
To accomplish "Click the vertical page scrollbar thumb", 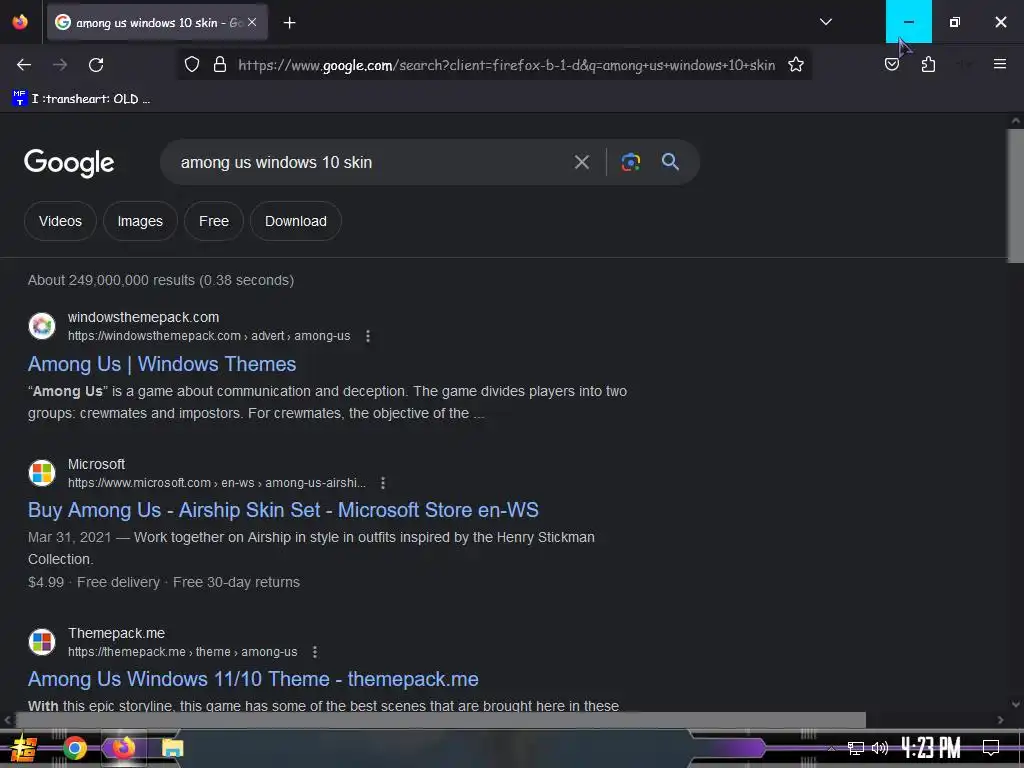I will point(1015,195).
